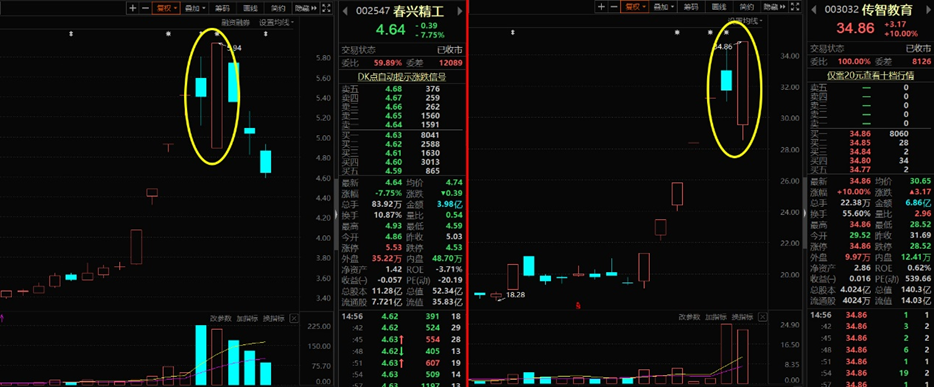Select 传智教育 买一 row with volume 8060
934x387 pixels.
pos(871,135)
